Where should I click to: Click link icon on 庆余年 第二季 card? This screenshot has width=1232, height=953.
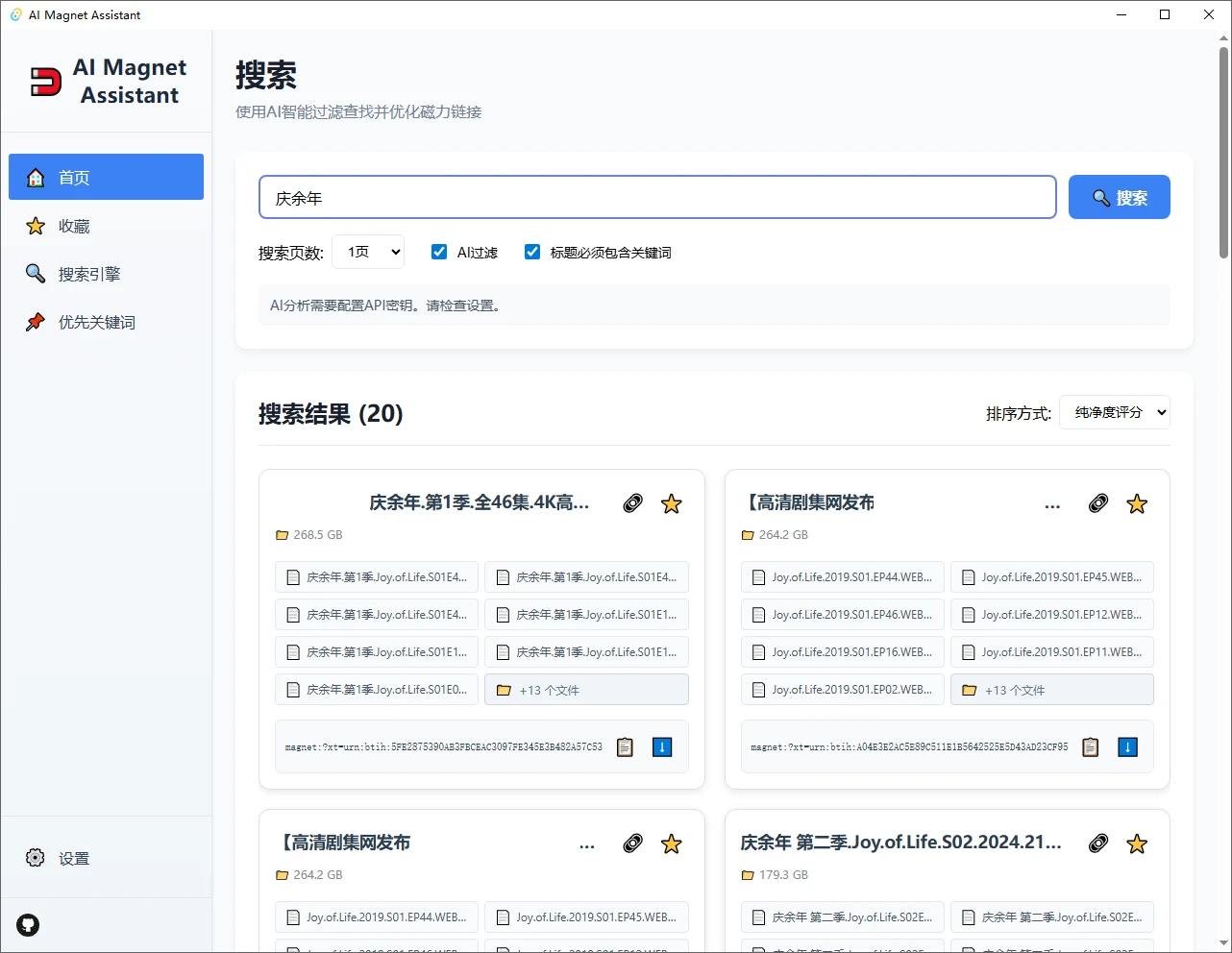click(1097, 843)
